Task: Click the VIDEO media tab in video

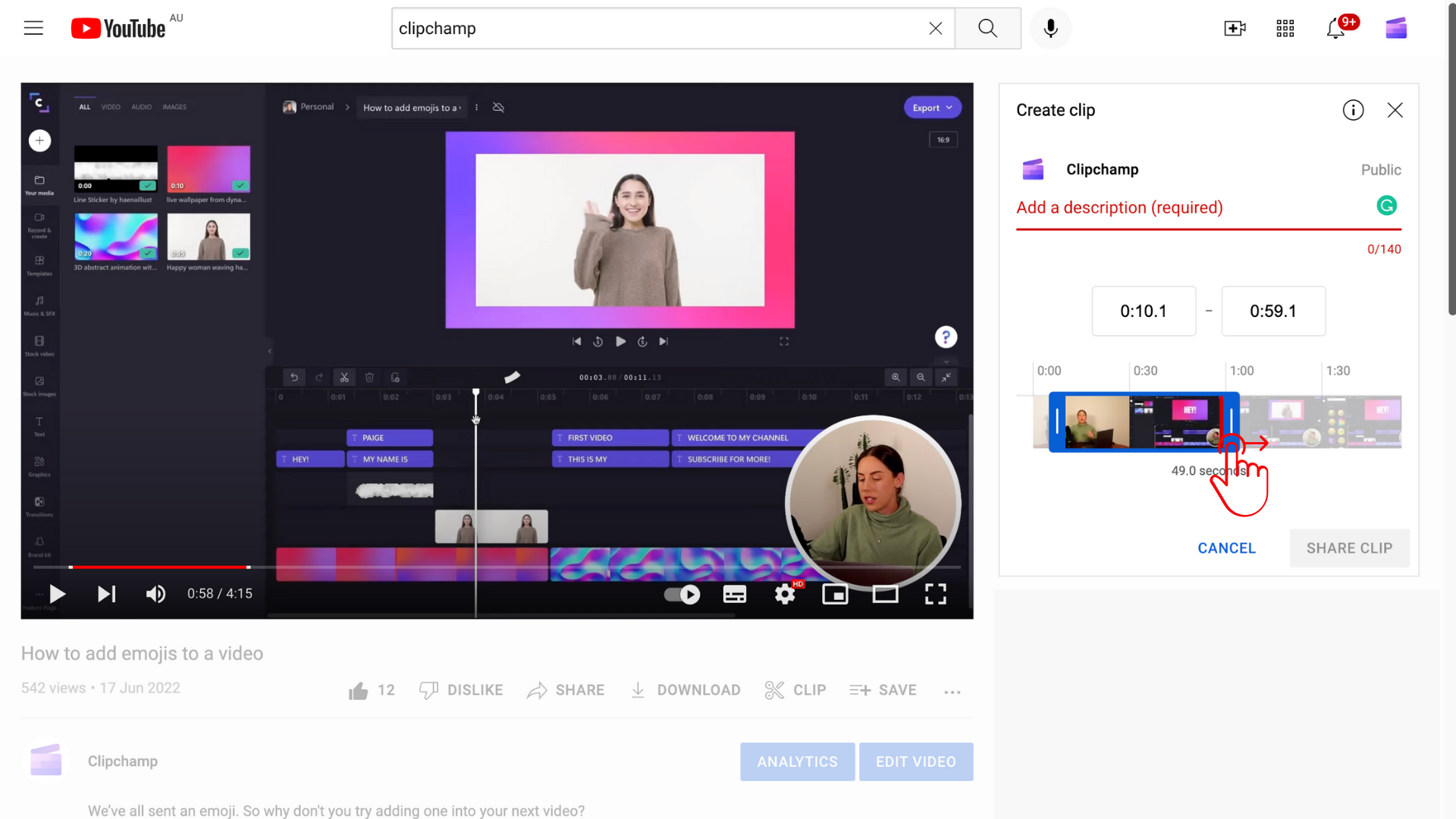Action: pyautogui.click(x=111, y=107)
